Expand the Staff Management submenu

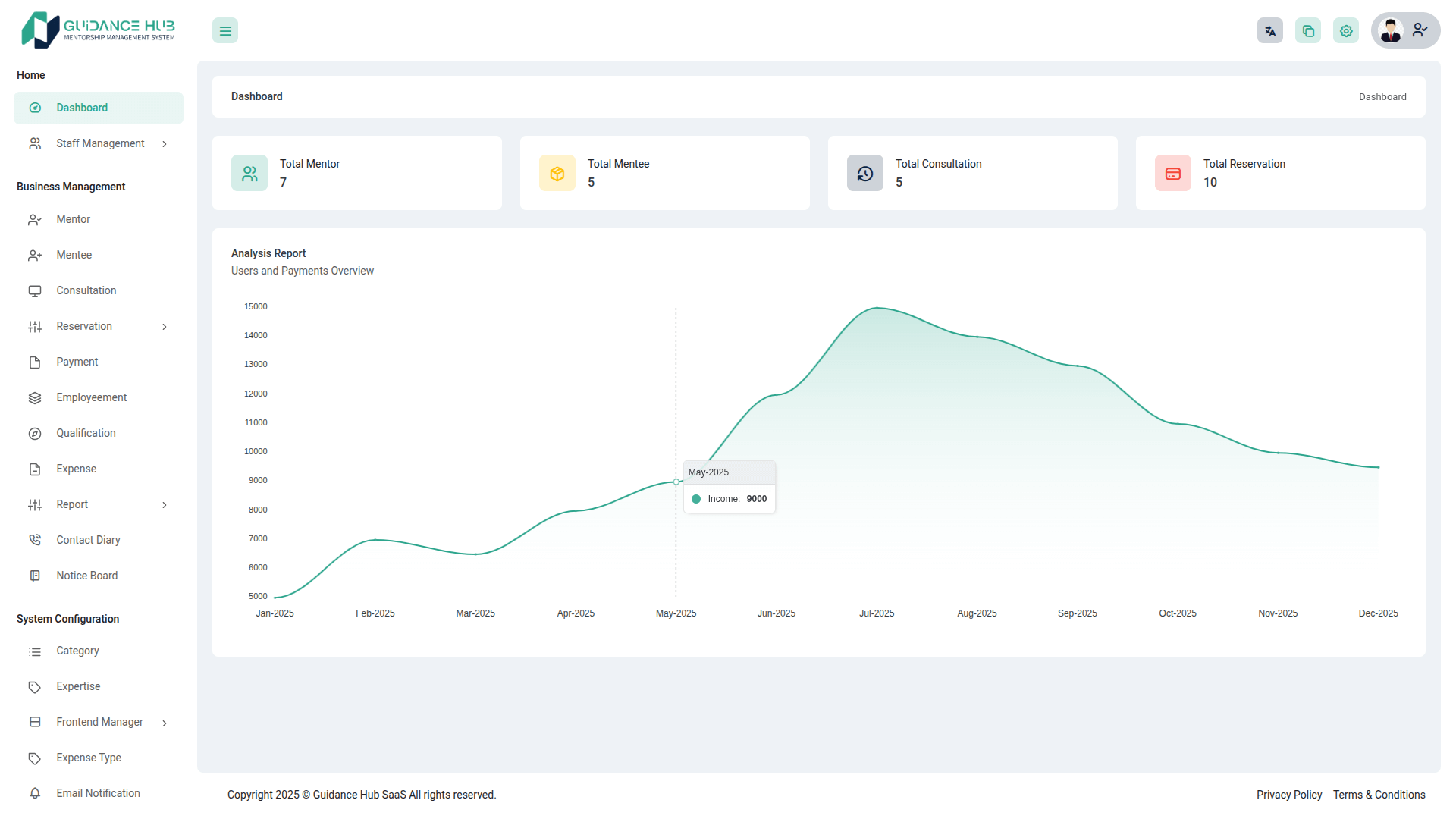pyautogui.click(x=165, y=144)
